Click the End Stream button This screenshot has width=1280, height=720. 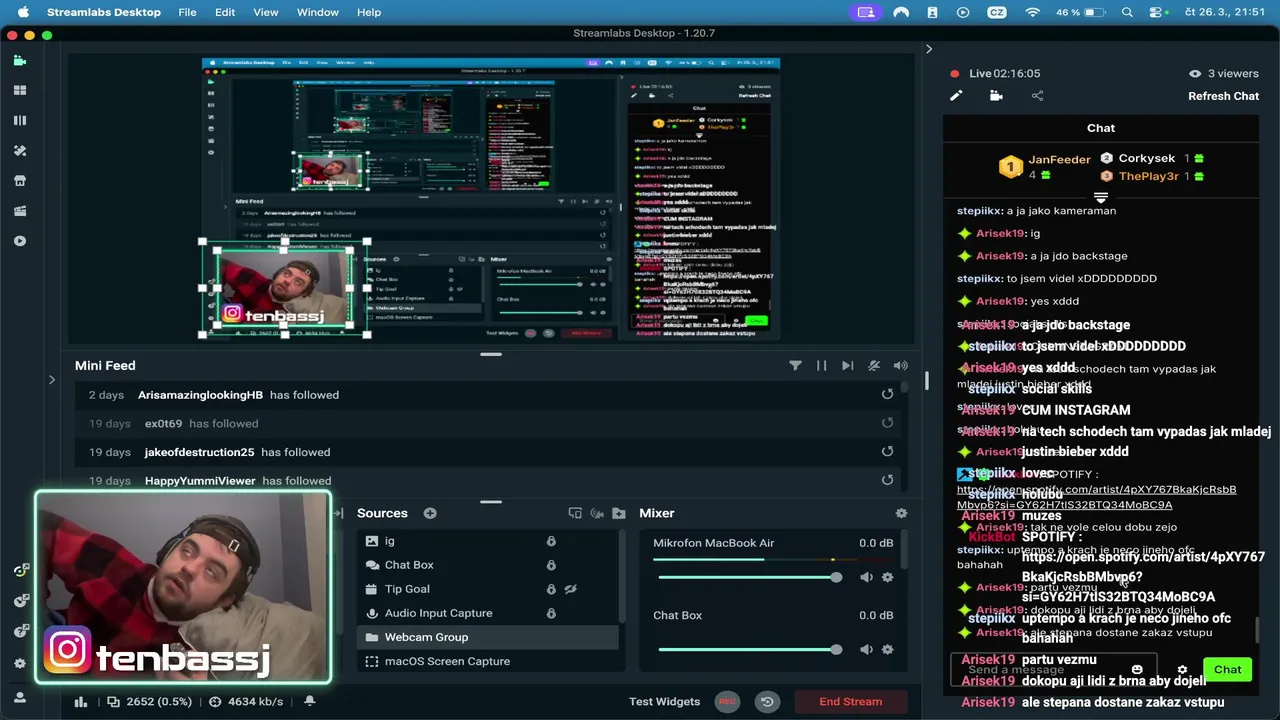(x=851, y=702)
